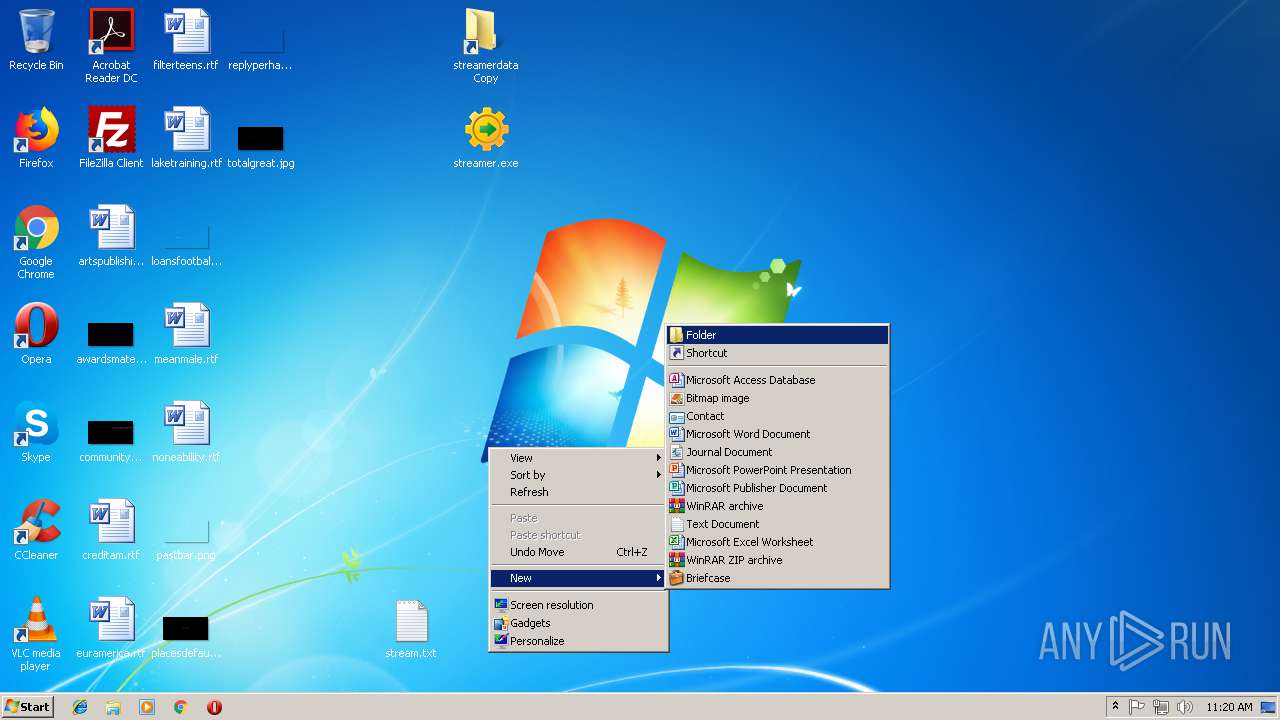The width and height of the screenshot is (1280, 720).
Task: Create a new Shortcut
Action: coord(778,353)
